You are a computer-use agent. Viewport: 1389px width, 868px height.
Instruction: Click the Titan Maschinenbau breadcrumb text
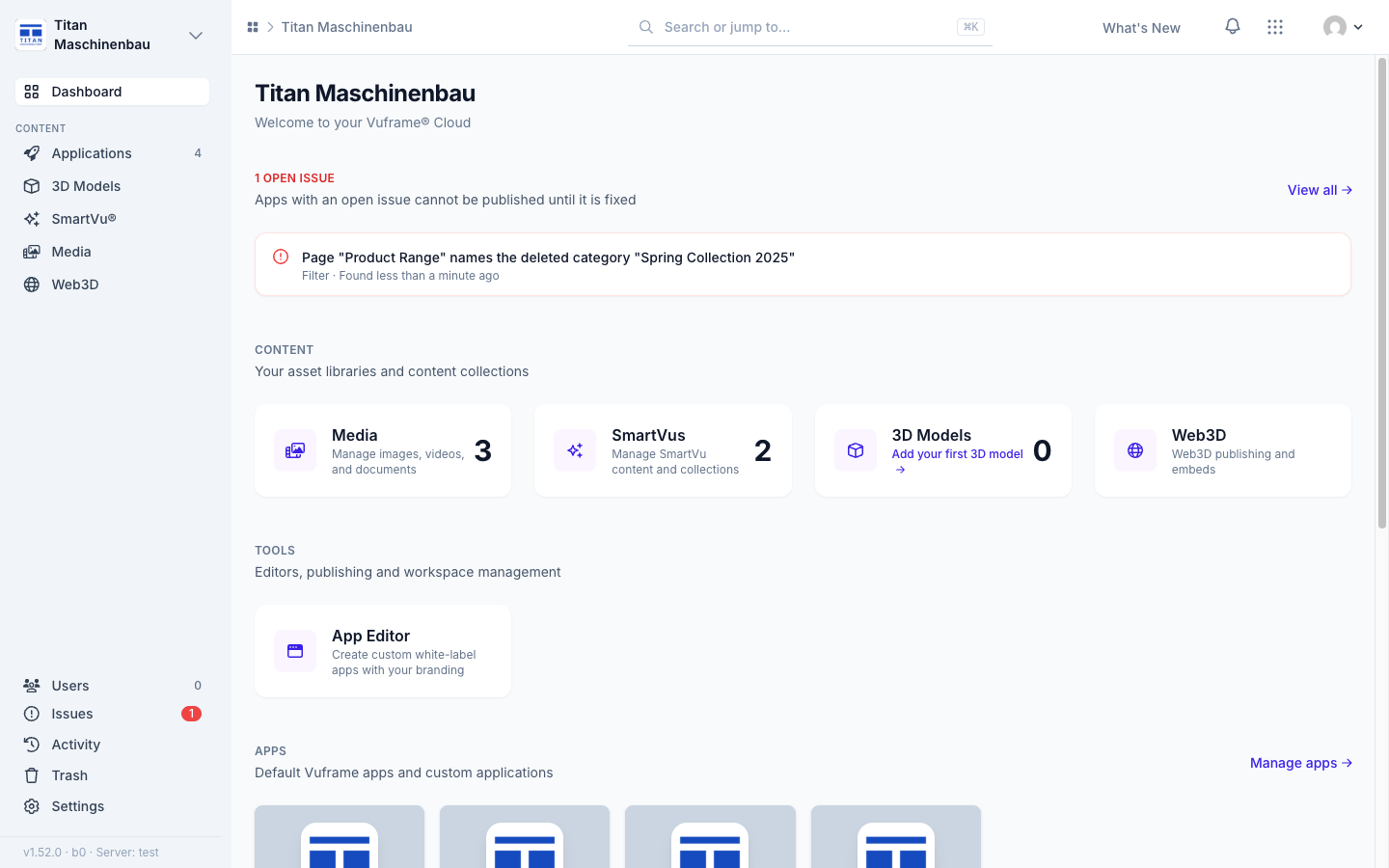click(x=346, y=27)
